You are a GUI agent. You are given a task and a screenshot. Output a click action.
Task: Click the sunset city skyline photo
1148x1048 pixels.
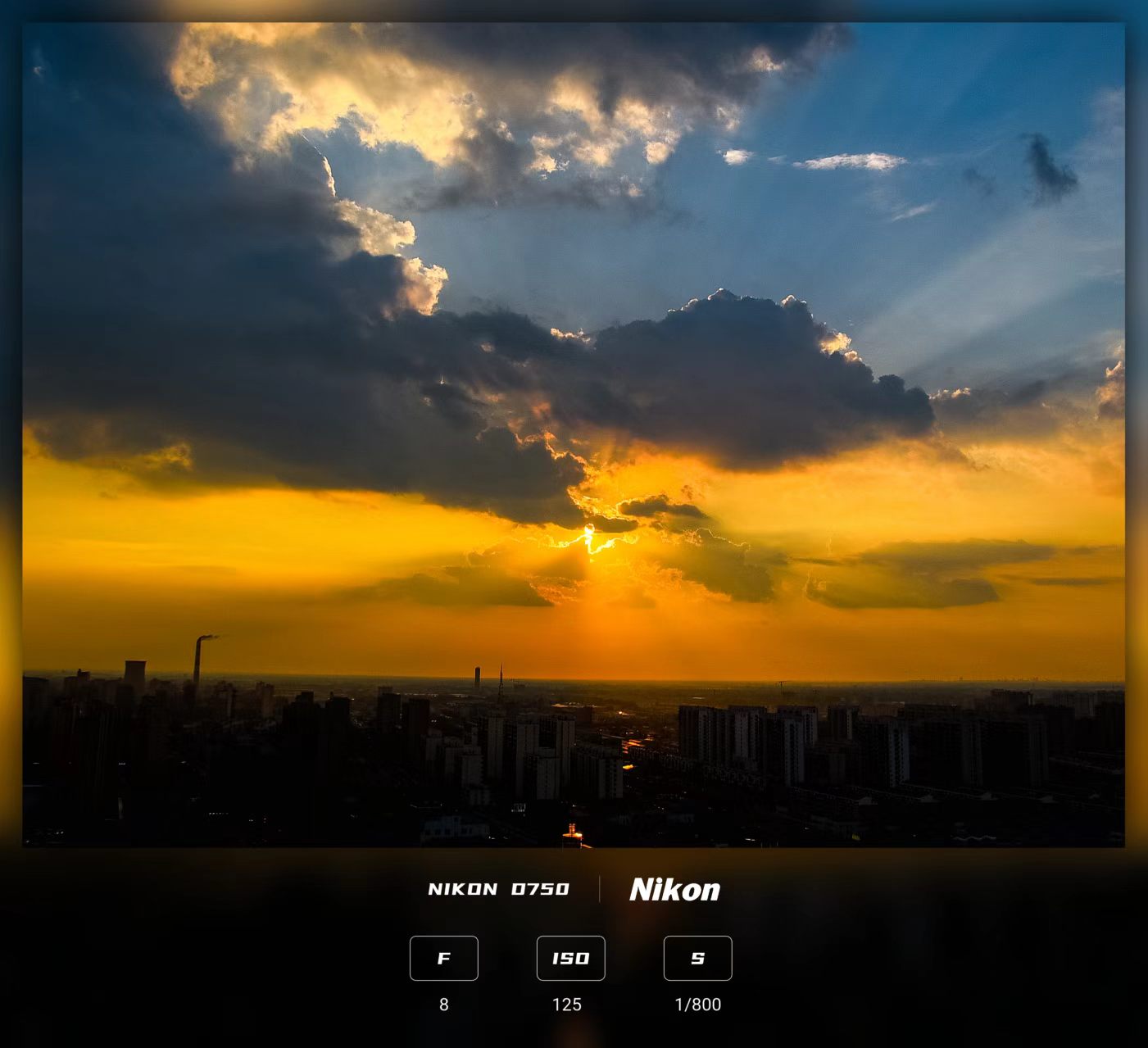point(574,434)
